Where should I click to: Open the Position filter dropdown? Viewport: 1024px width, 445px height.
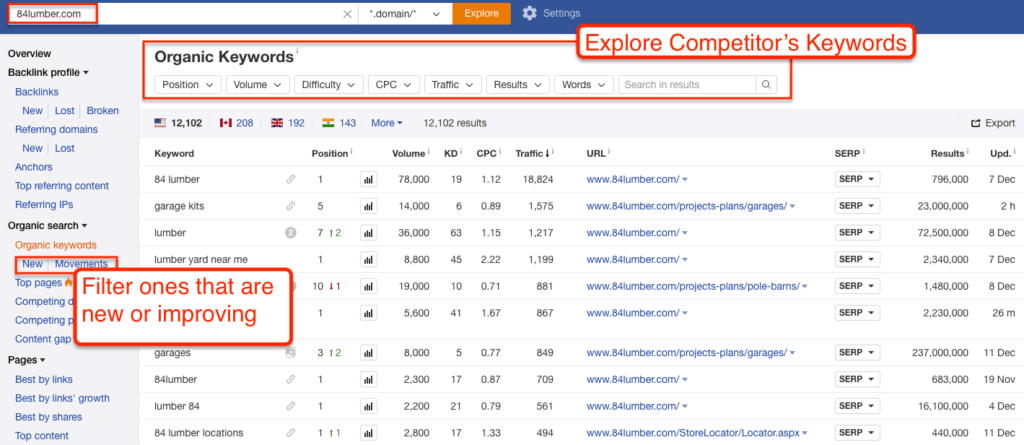tap(188, 84)
